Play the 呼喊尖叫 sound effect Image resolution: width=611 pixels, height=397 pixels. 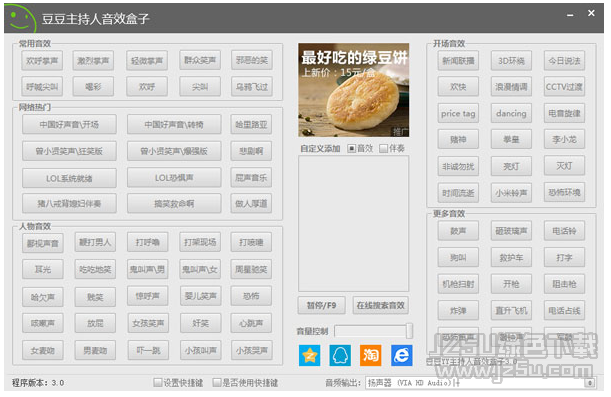click(42, 86)
